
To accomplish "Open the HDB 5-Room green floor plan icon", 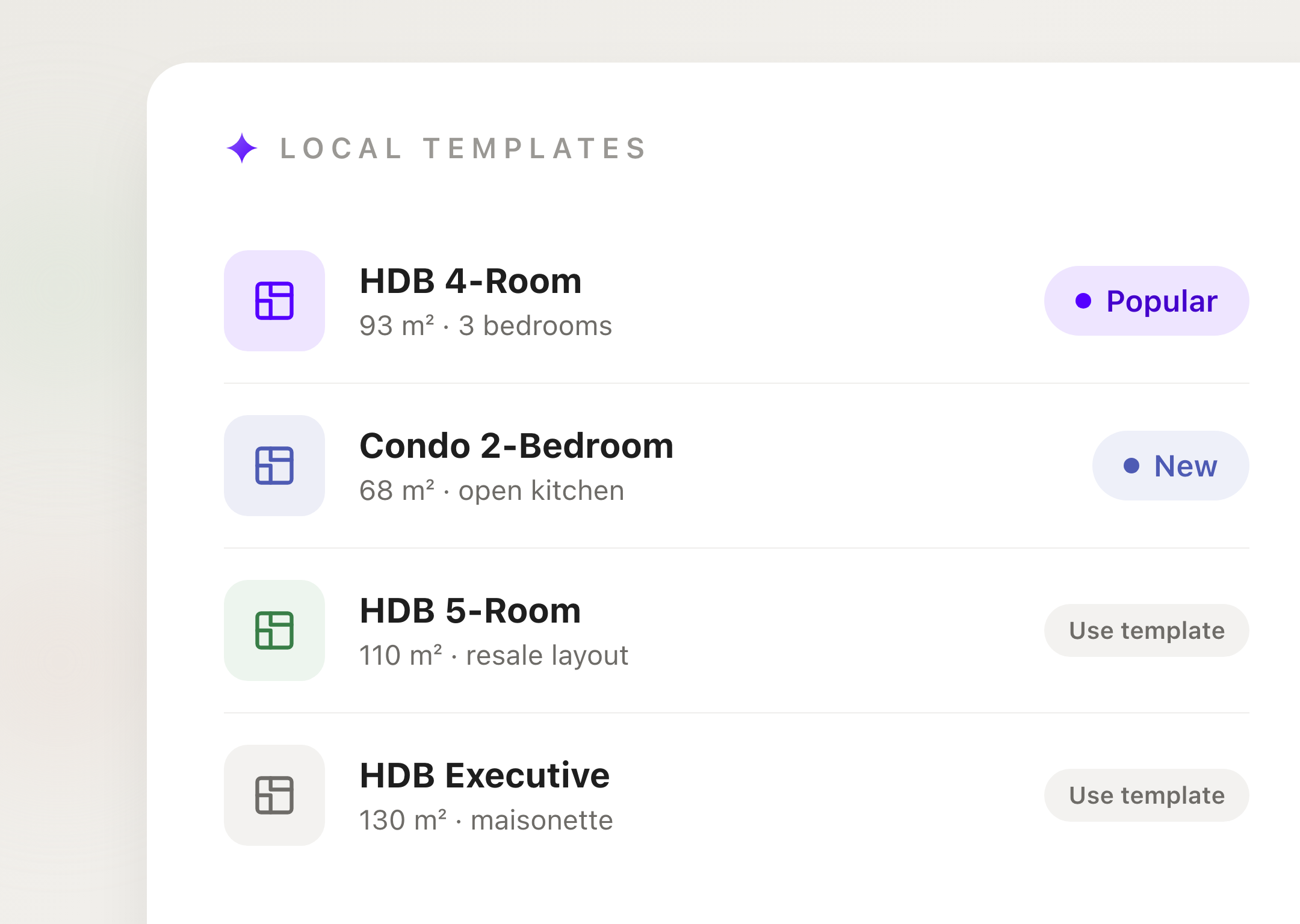I will click(274, 630).
